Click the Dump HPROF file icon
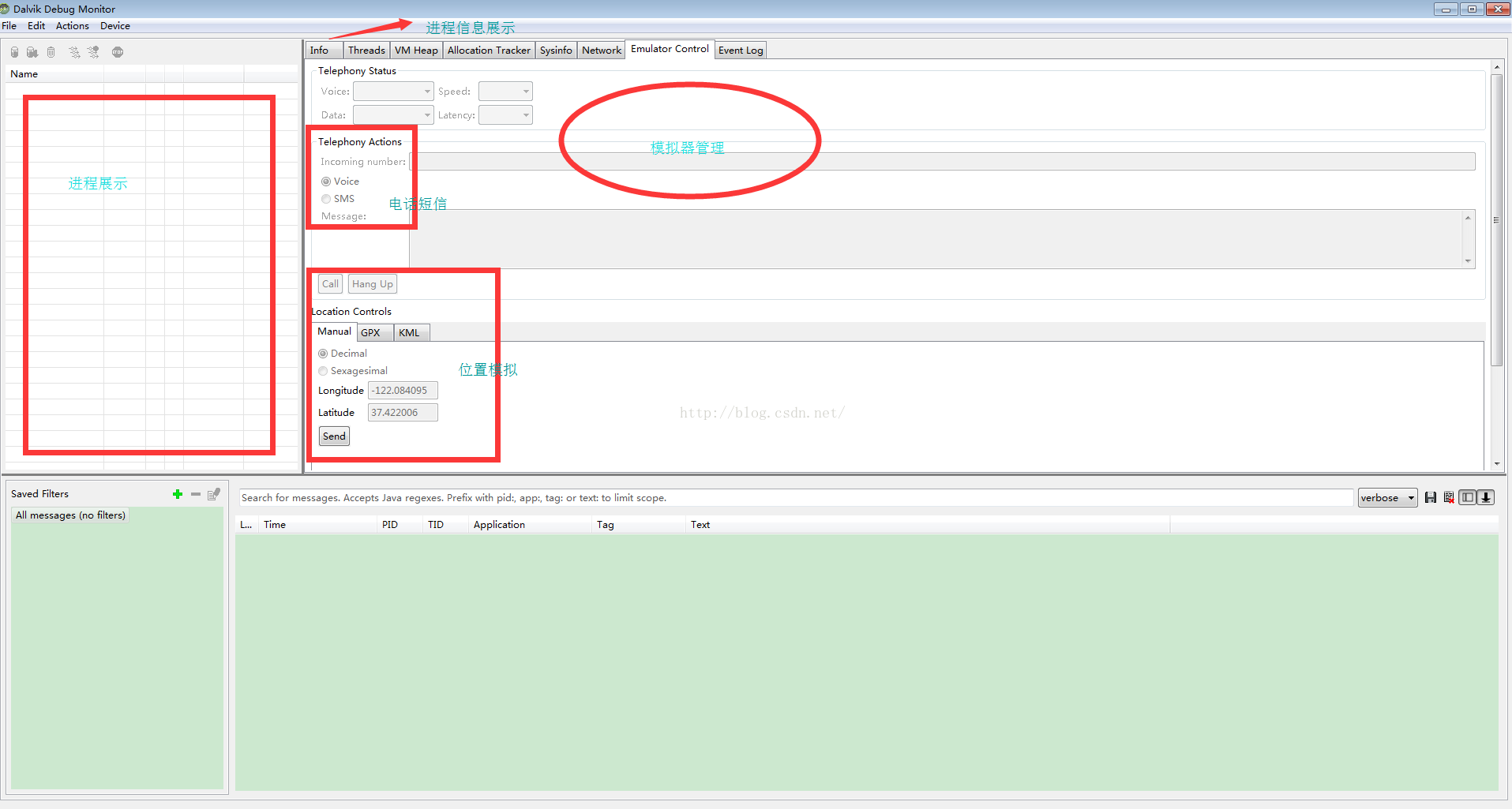1512x809 pixels. pos(32,52)
